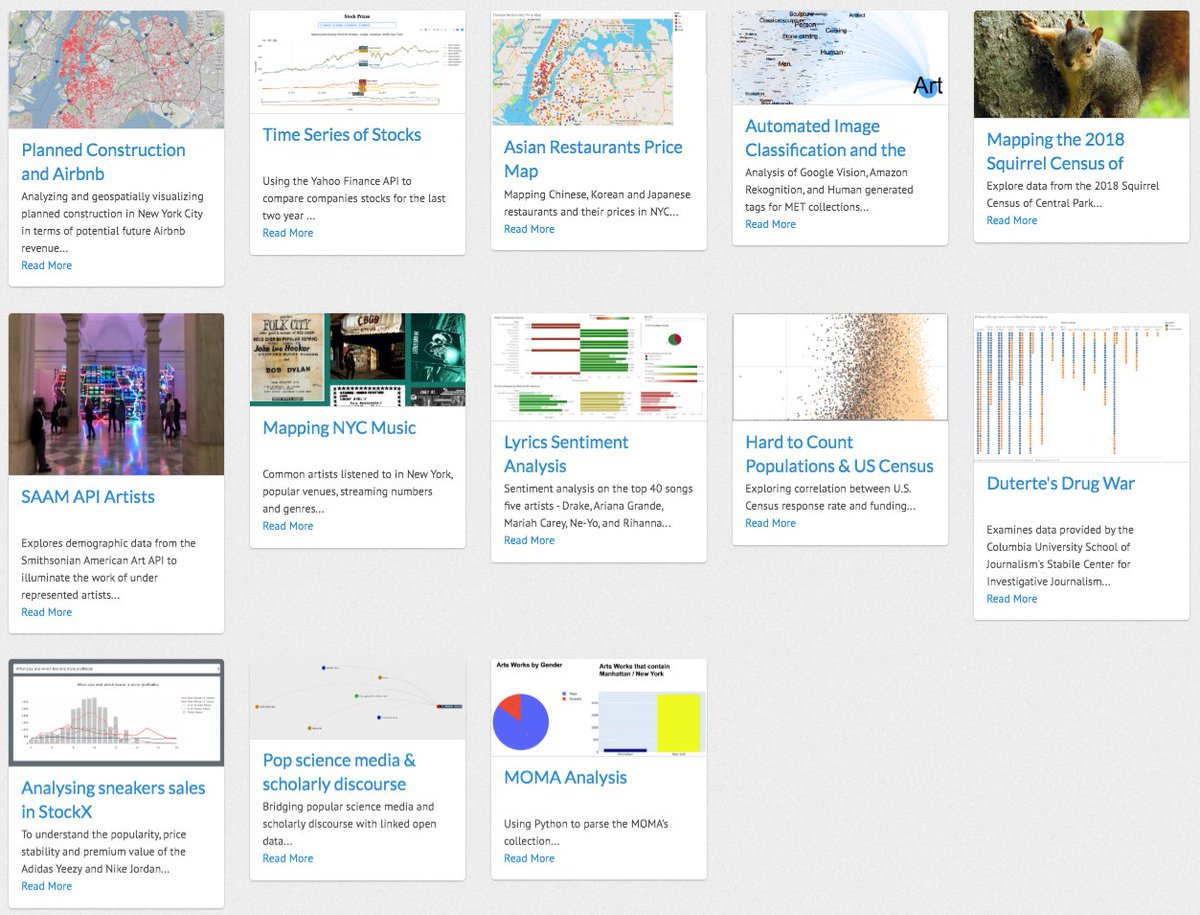Image resolution: width=1200 pixels, height=915 pixels.
Task: Open the pop science network graph thumbnail
Action: click(357, 699)
